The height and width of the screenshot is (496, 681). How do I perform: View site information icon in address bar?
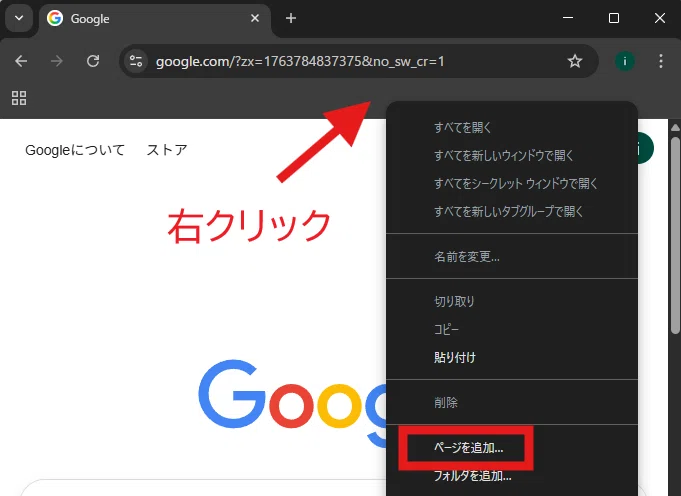coord(136,61)
